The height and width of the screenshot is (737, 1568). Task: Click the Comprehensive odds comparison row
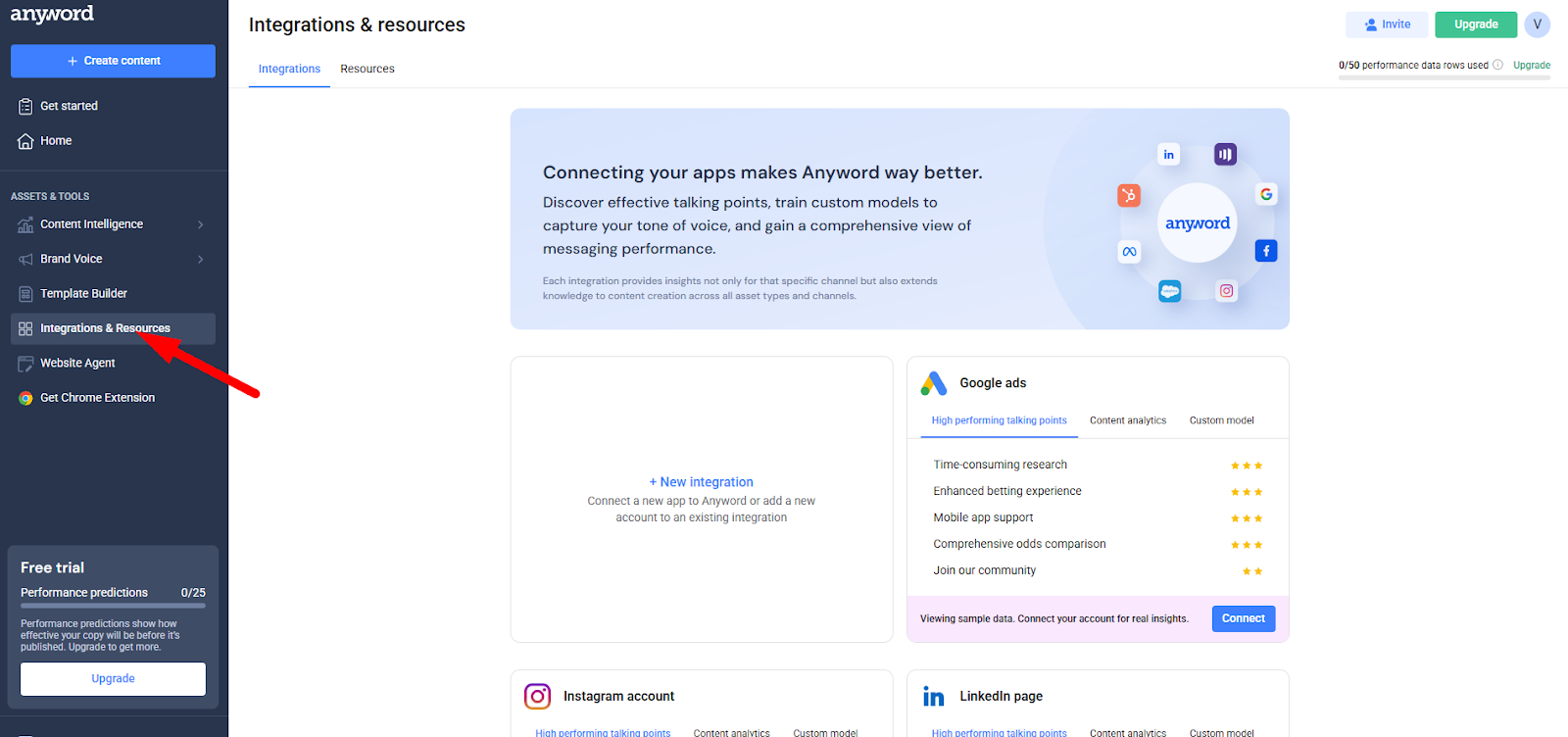coord(1098,545)
